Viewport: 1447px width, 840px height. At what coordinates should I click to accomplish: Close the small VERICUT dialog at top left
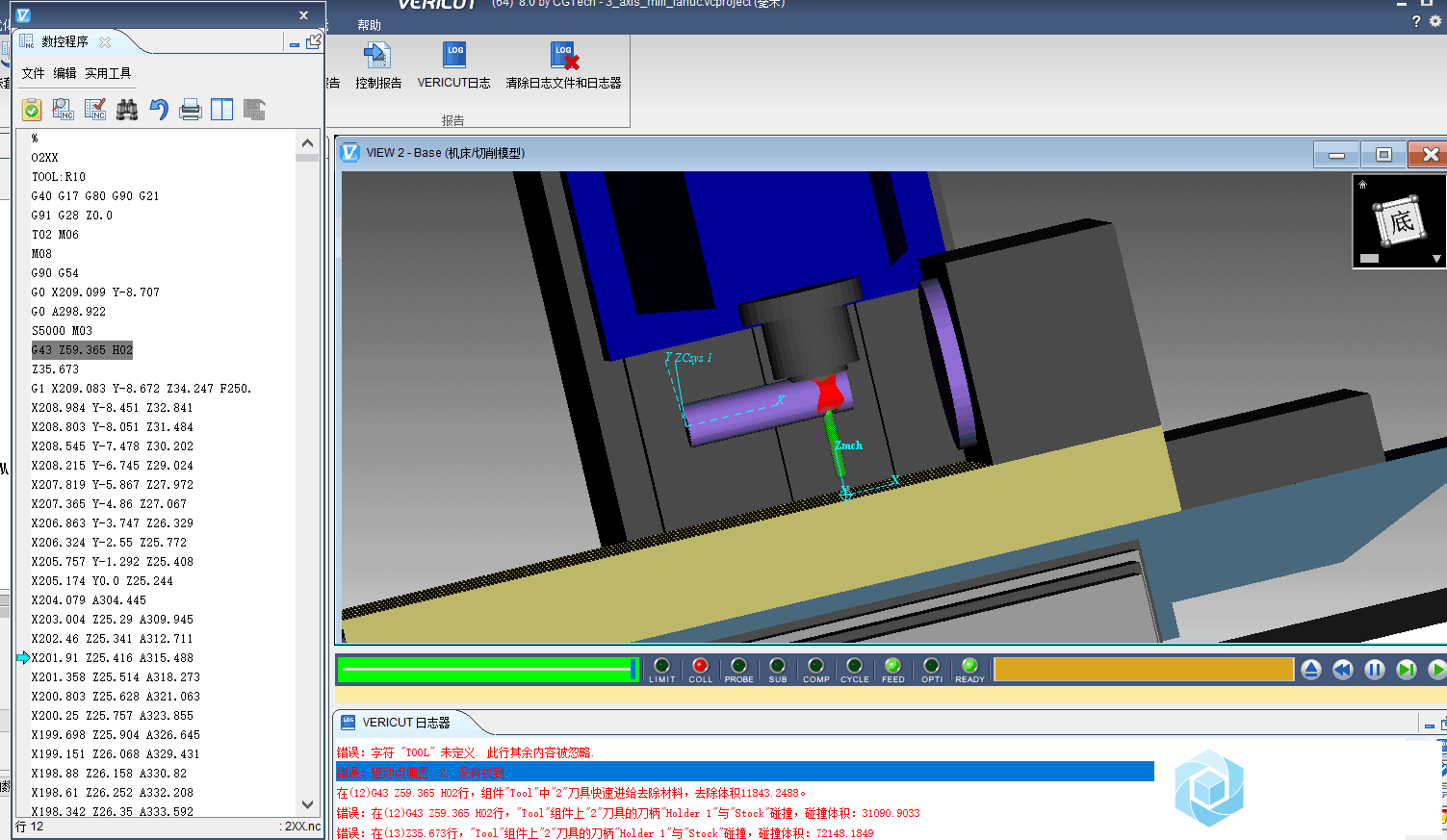tap(303, 15)
